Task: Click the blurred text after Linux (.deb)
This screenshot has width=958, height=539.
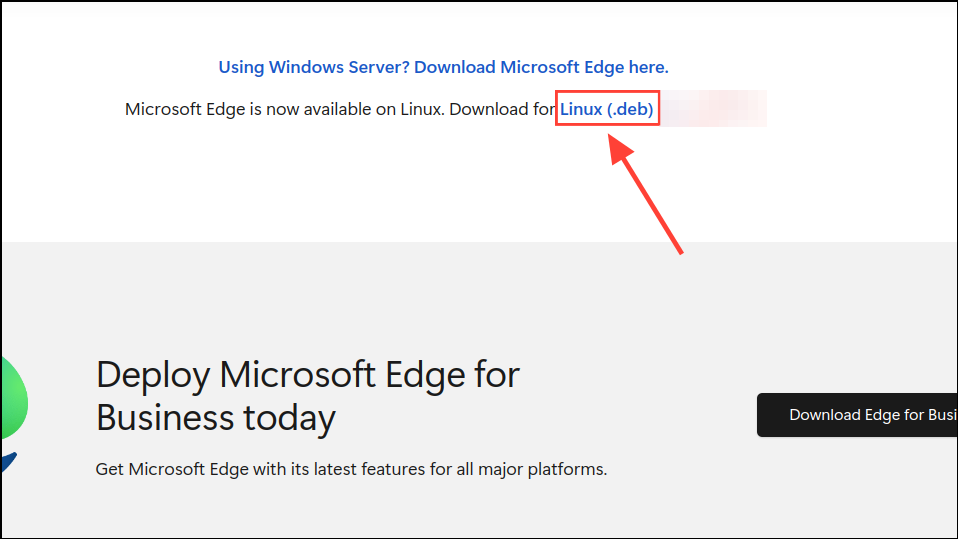Action: pos(715,109)
